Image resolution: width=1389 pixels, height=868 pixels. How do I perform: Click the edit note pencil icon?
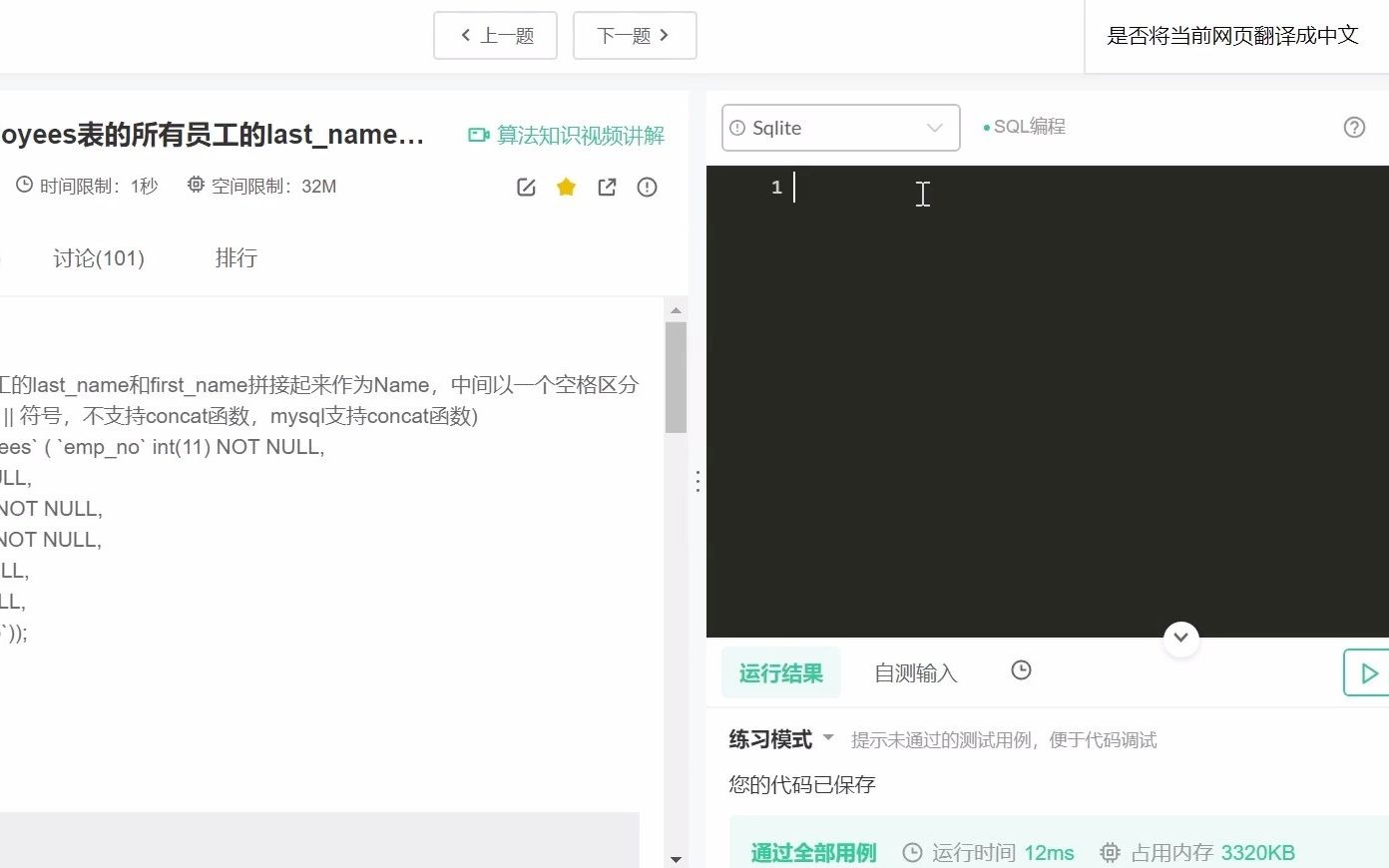(x=527, y=187)
